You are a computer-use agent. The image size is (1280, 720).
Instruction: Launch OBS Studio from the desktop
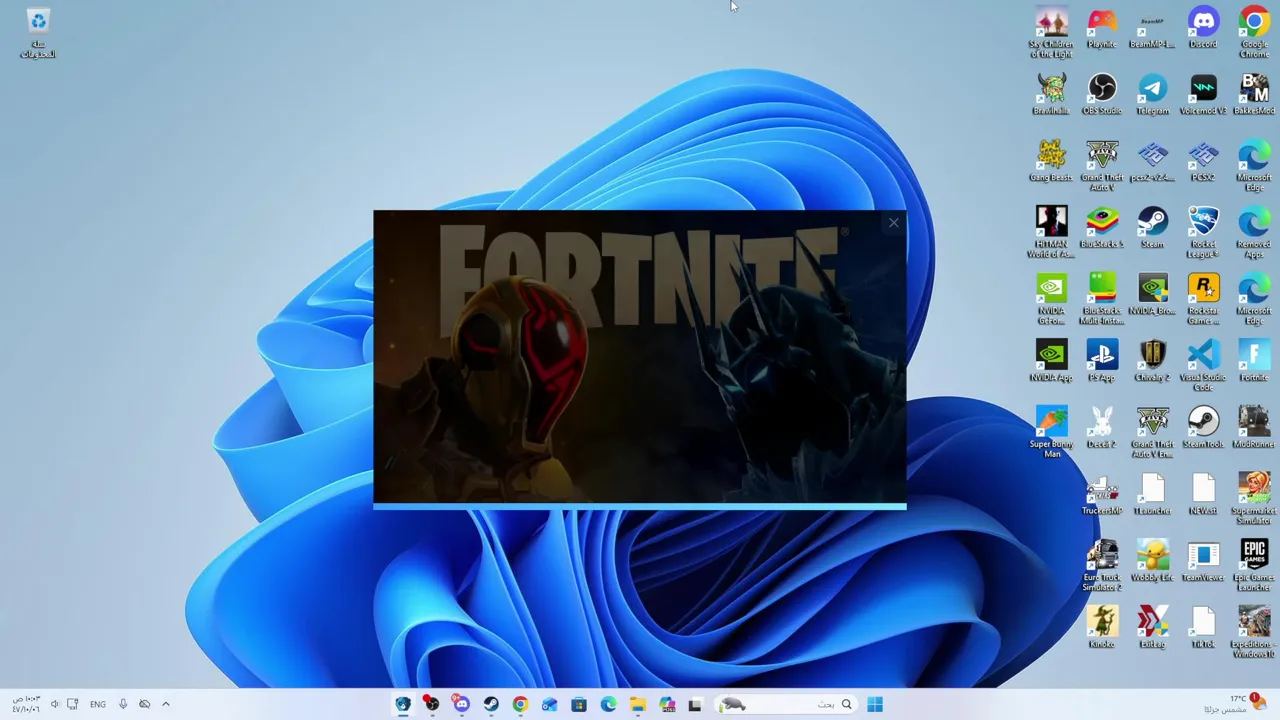click(1102, 94)
